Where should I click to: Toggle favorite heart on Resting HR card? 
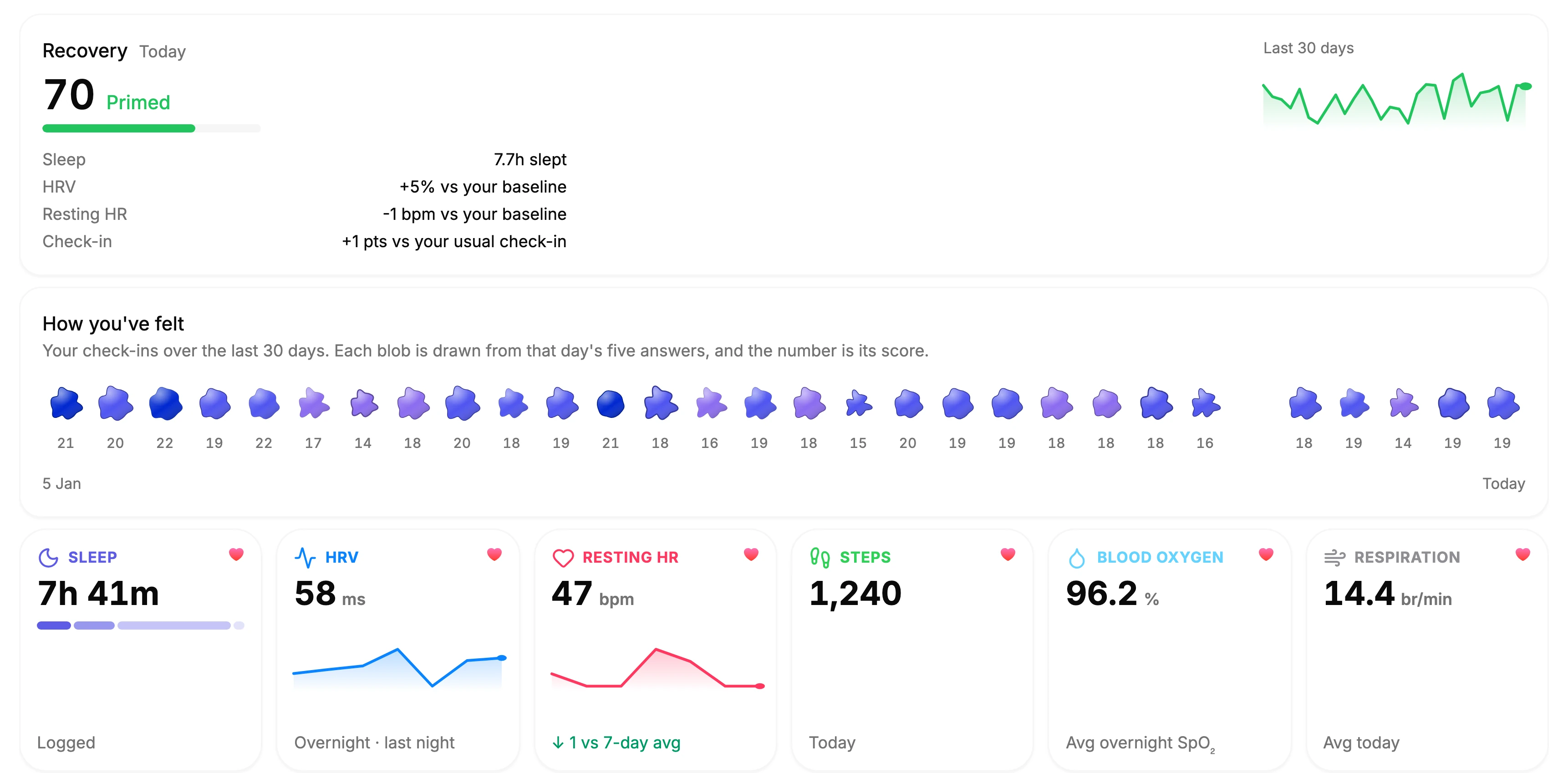pyautogui.click(x=751, y=554)
